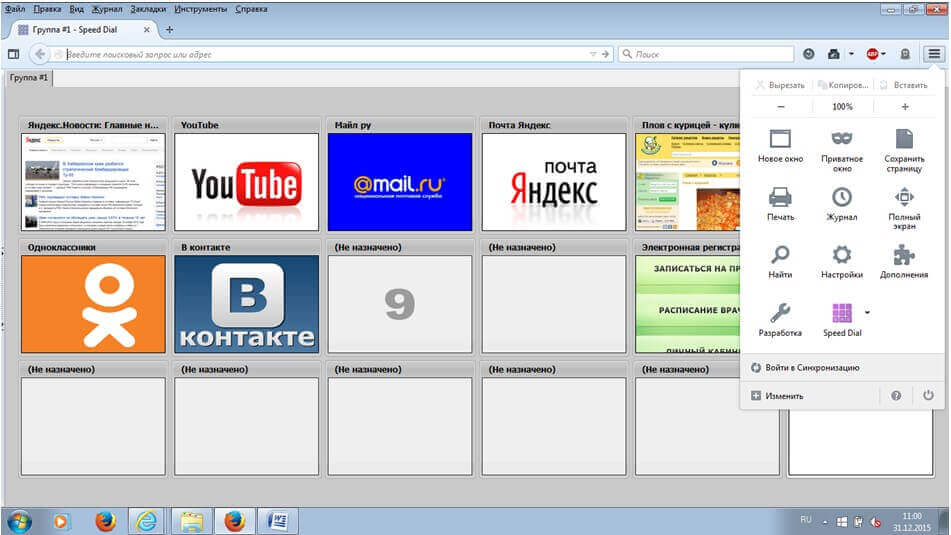The image size is (951, 535).
Task: Expand the address bar history dropdown
Action: pyautogui.click(x=593, y=54)
